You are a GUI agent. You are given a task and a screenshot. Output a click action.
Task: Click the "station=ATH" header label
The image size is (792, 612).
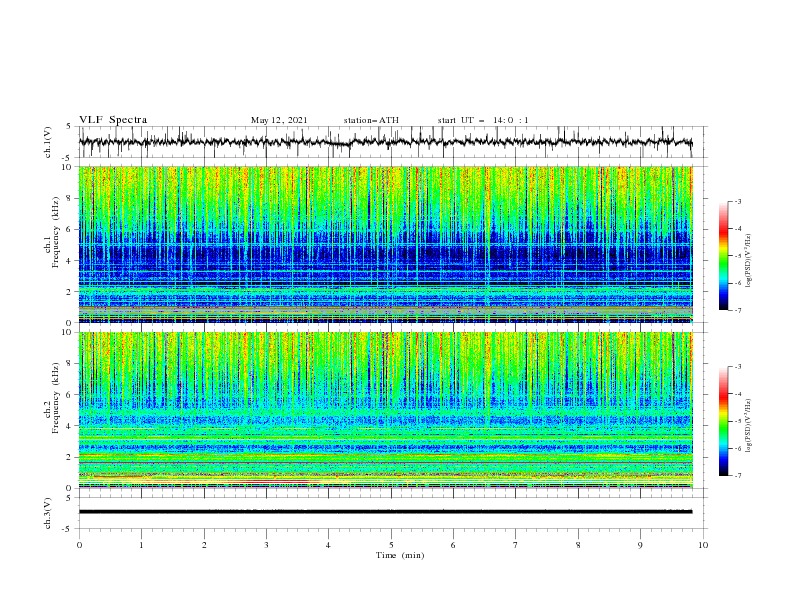coord(371,120)
